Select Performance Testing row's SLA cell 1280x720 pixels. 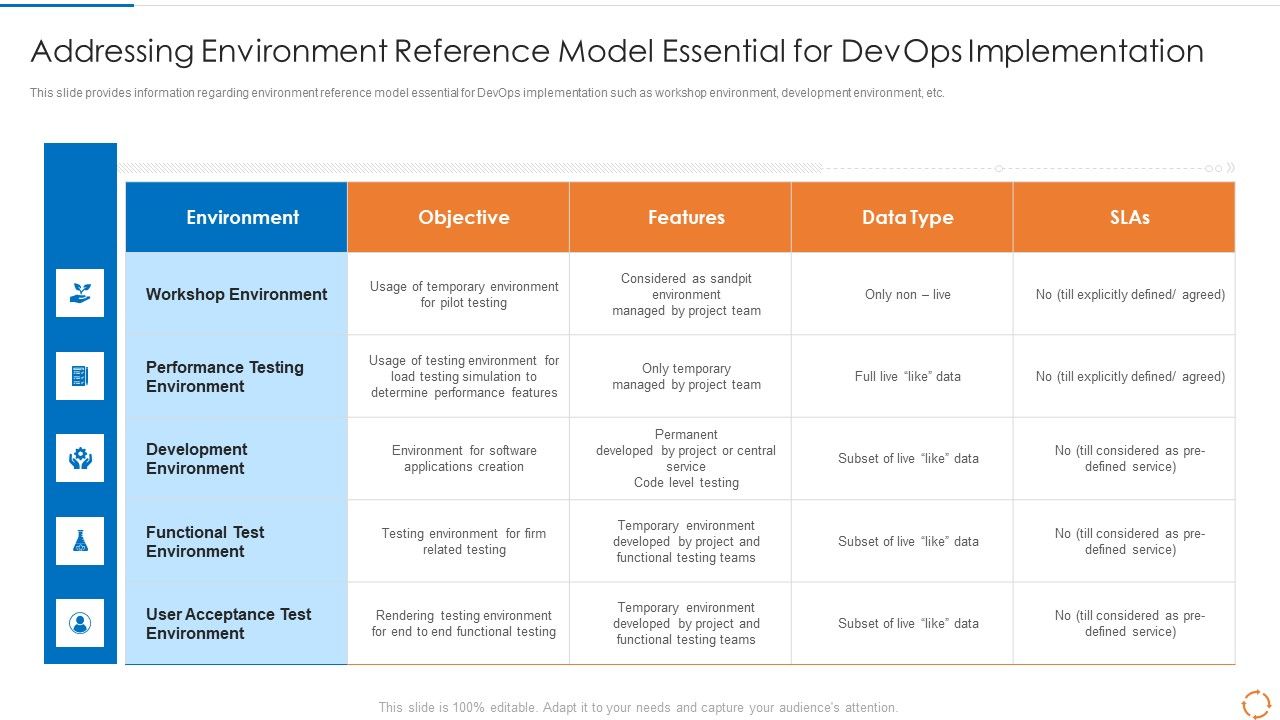tap(1124, 376)
